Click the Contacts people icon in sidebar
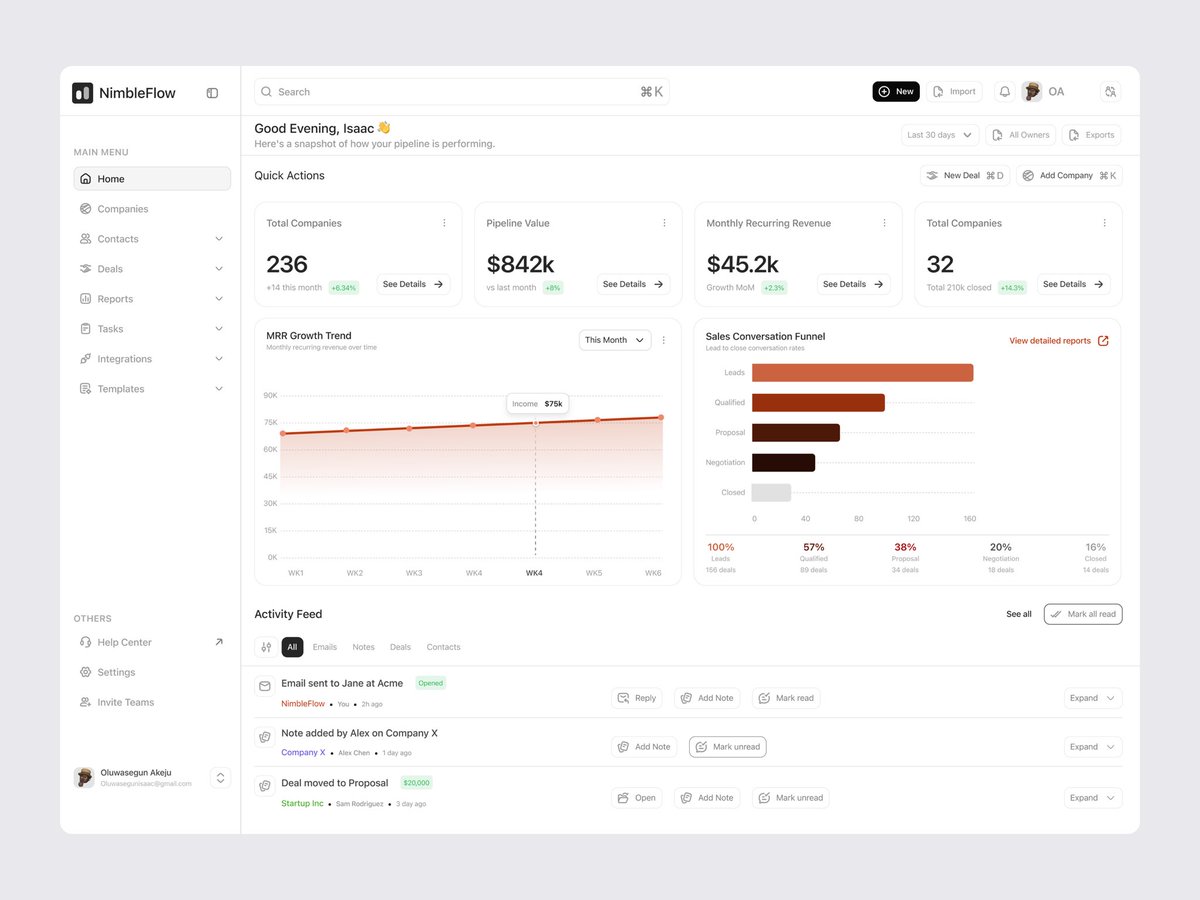 click(x=86, y=239)
